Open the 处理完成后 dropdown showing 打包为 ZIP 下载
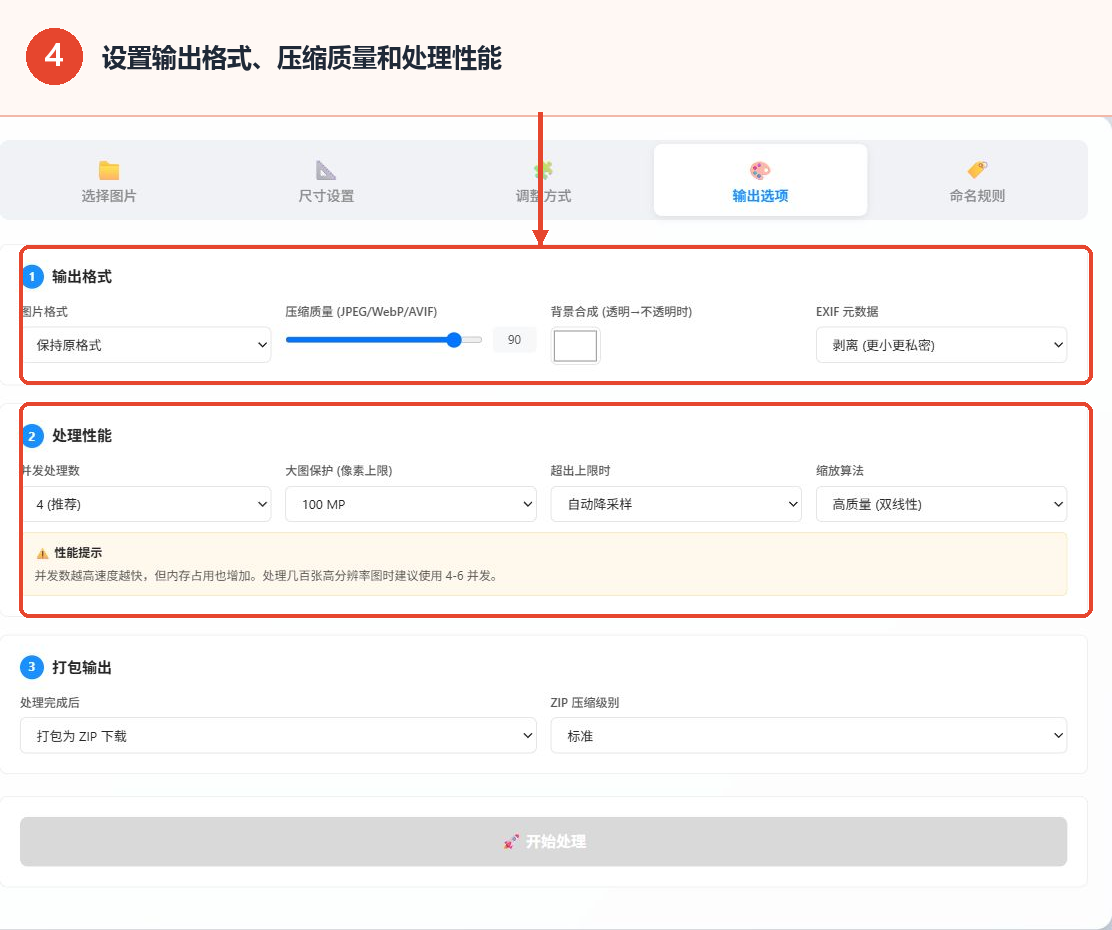This screenshot has height=930, width=1112. click(x=278, y=736)
